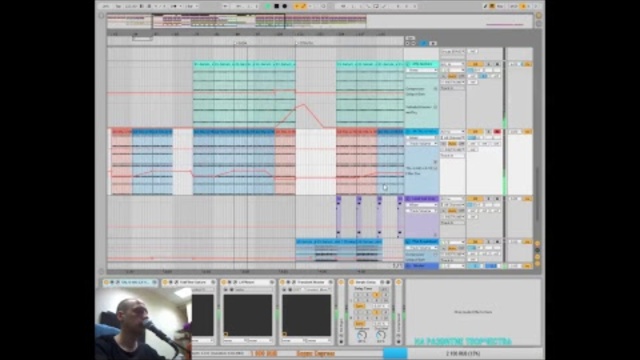Image resolution: width=640 pixels, height=360 pixels.
Task: Set the blue track's monitor to Auto
Action: [x=452, y=144]
